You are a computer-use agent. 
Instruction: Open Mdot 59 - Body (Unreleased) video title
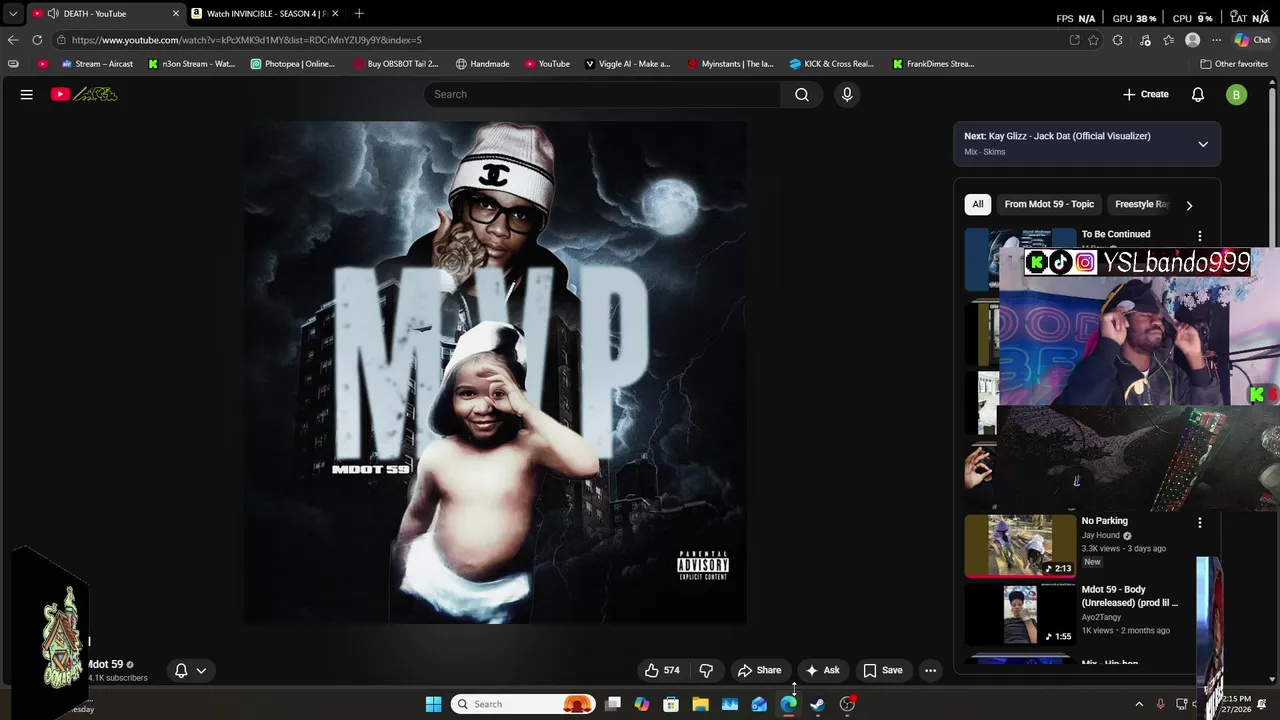[x=1130, y=596]
